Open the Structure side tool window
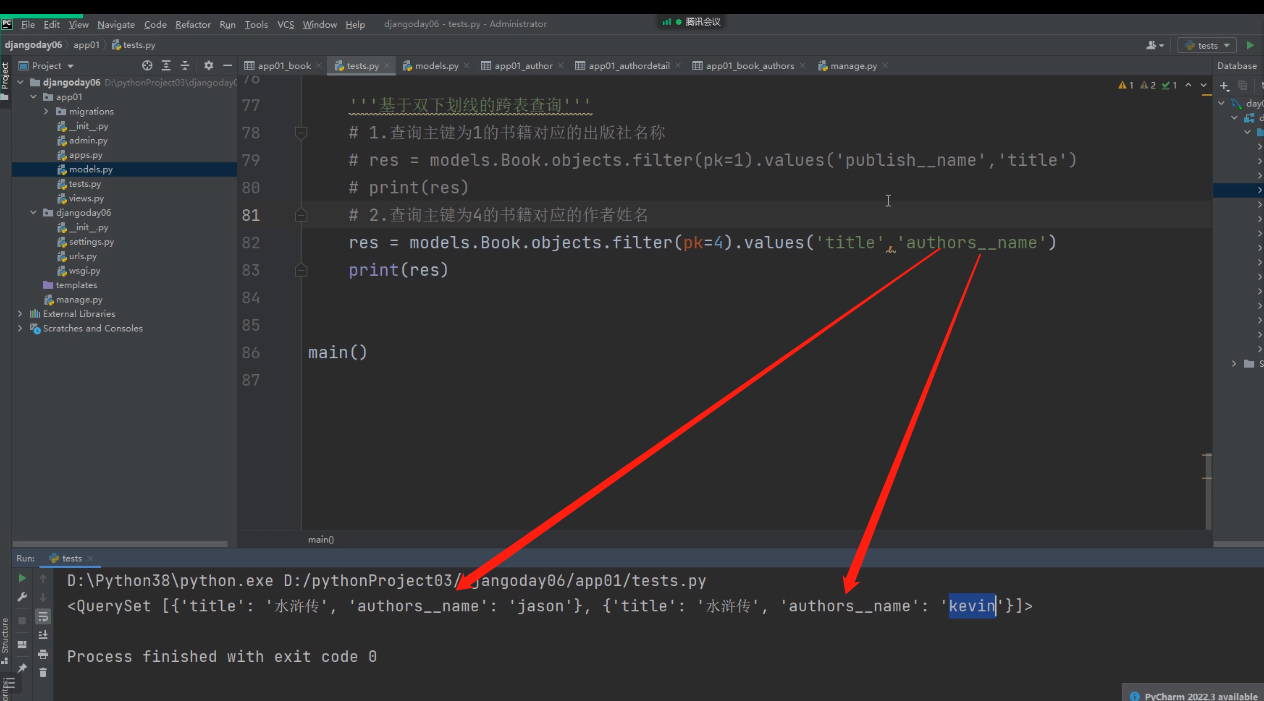 (x=5, y=641)
